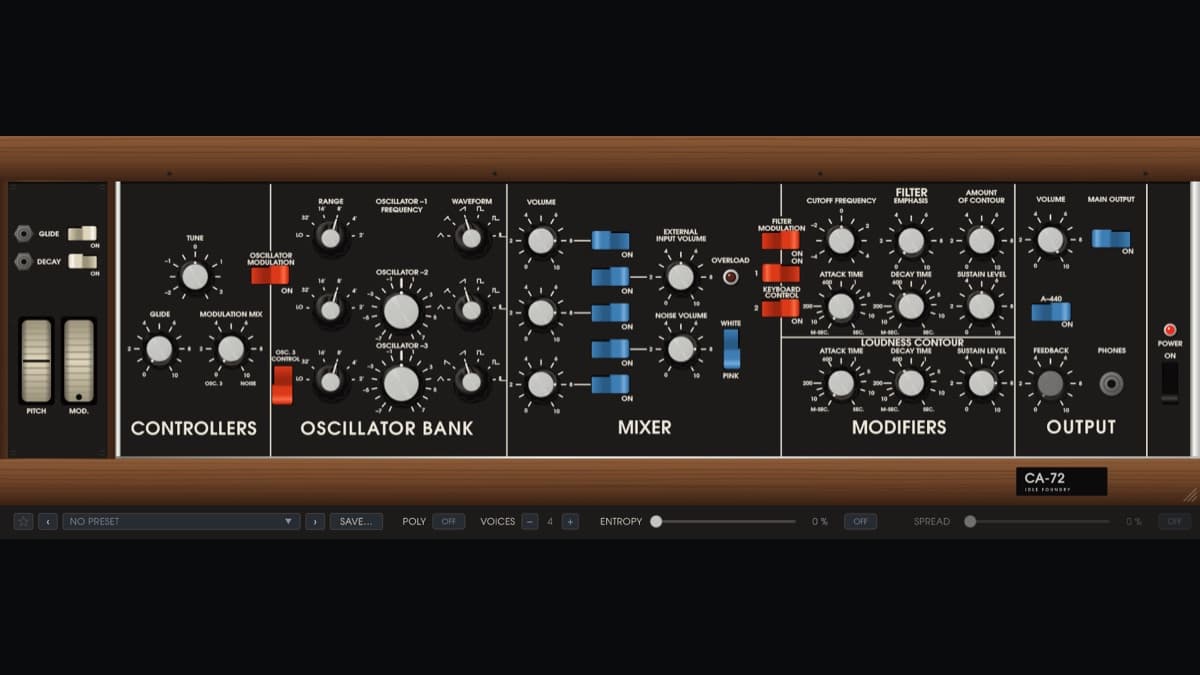
Task: Decrease voices with the minus button
Action: (530, 521)
